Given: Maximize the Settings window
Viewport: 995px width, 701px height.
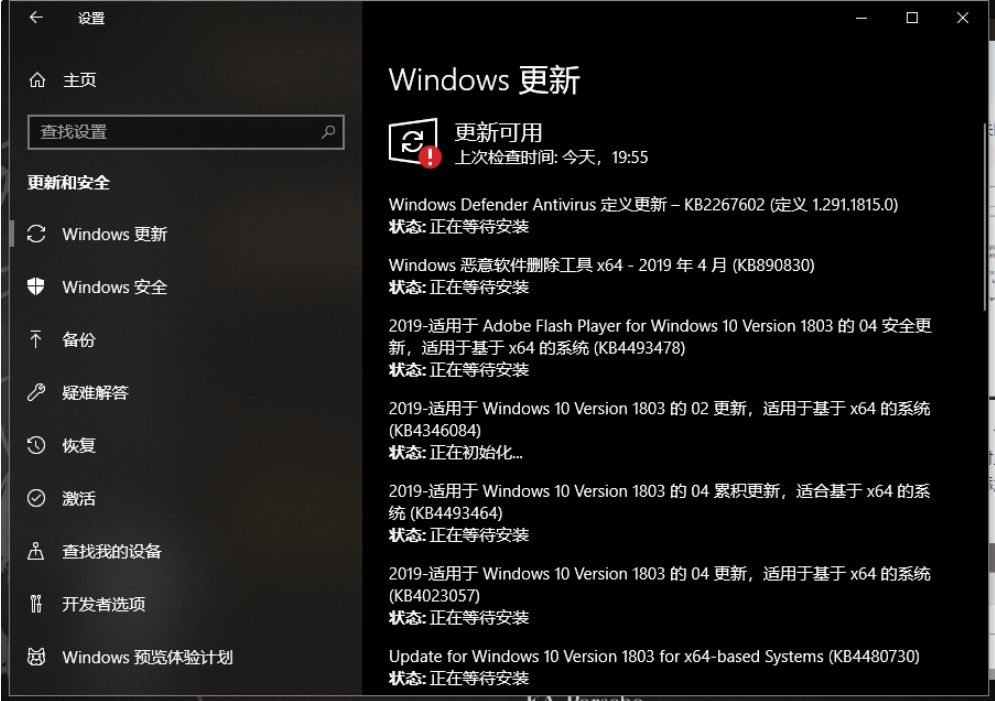Looking at the screenshot, I should [x=912, y=18].
